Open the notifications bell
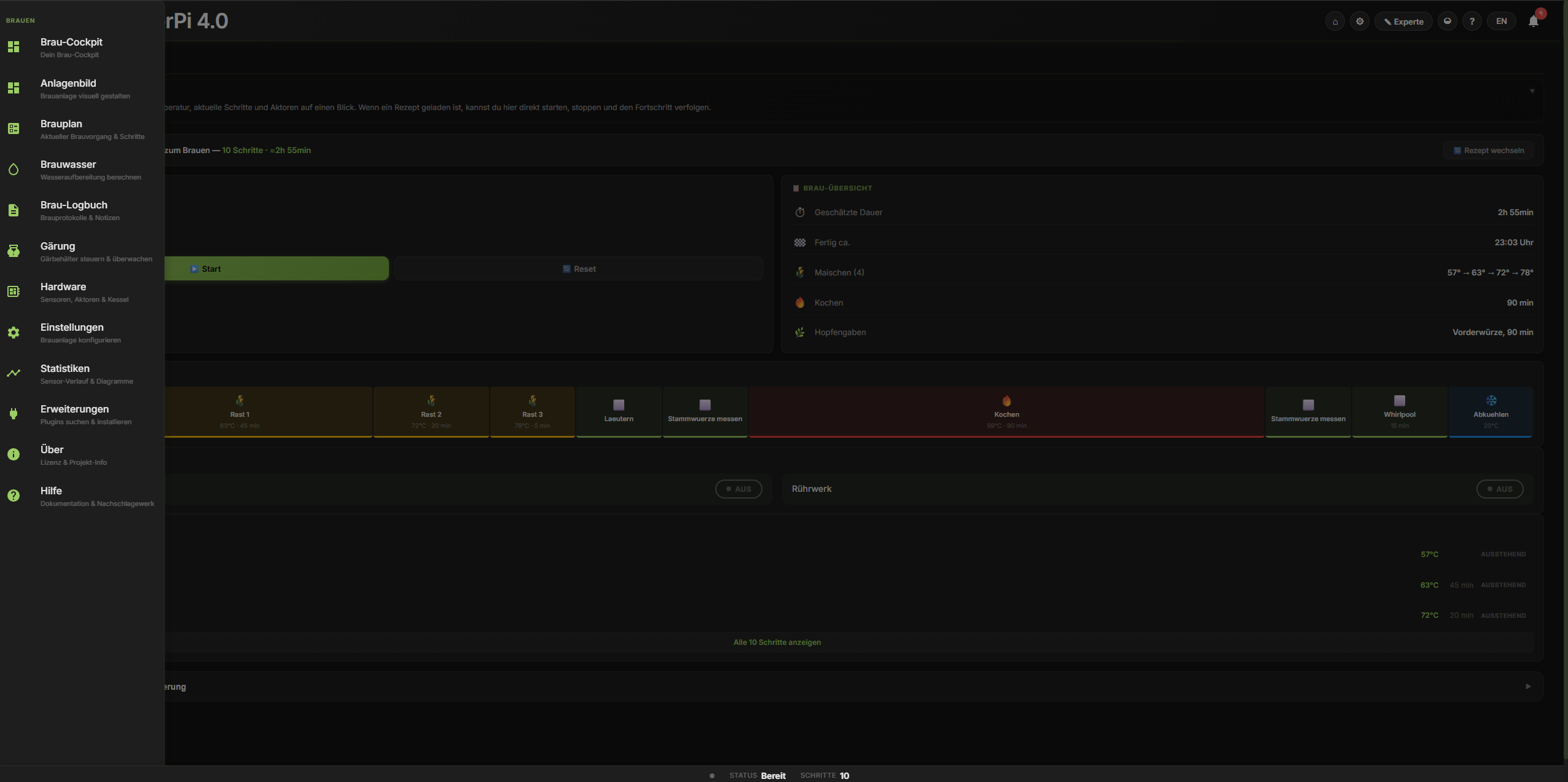Image resolution: width=1568 pixels, height=782 pixels. pos(1533,22)
